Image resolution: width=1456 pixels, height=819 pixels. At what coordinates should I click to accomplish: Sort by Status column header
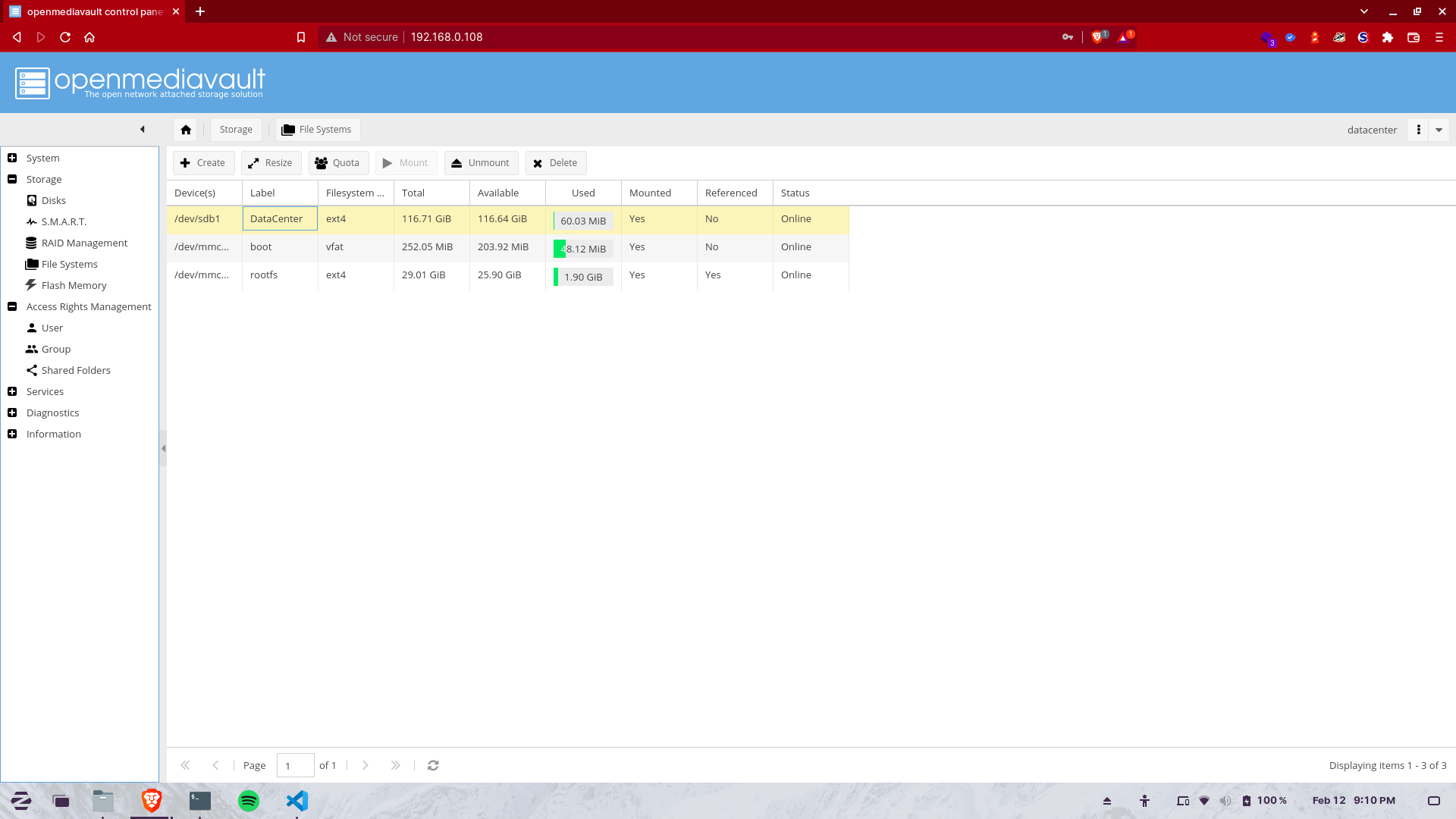pyautogui.click(x=811, y=193)
